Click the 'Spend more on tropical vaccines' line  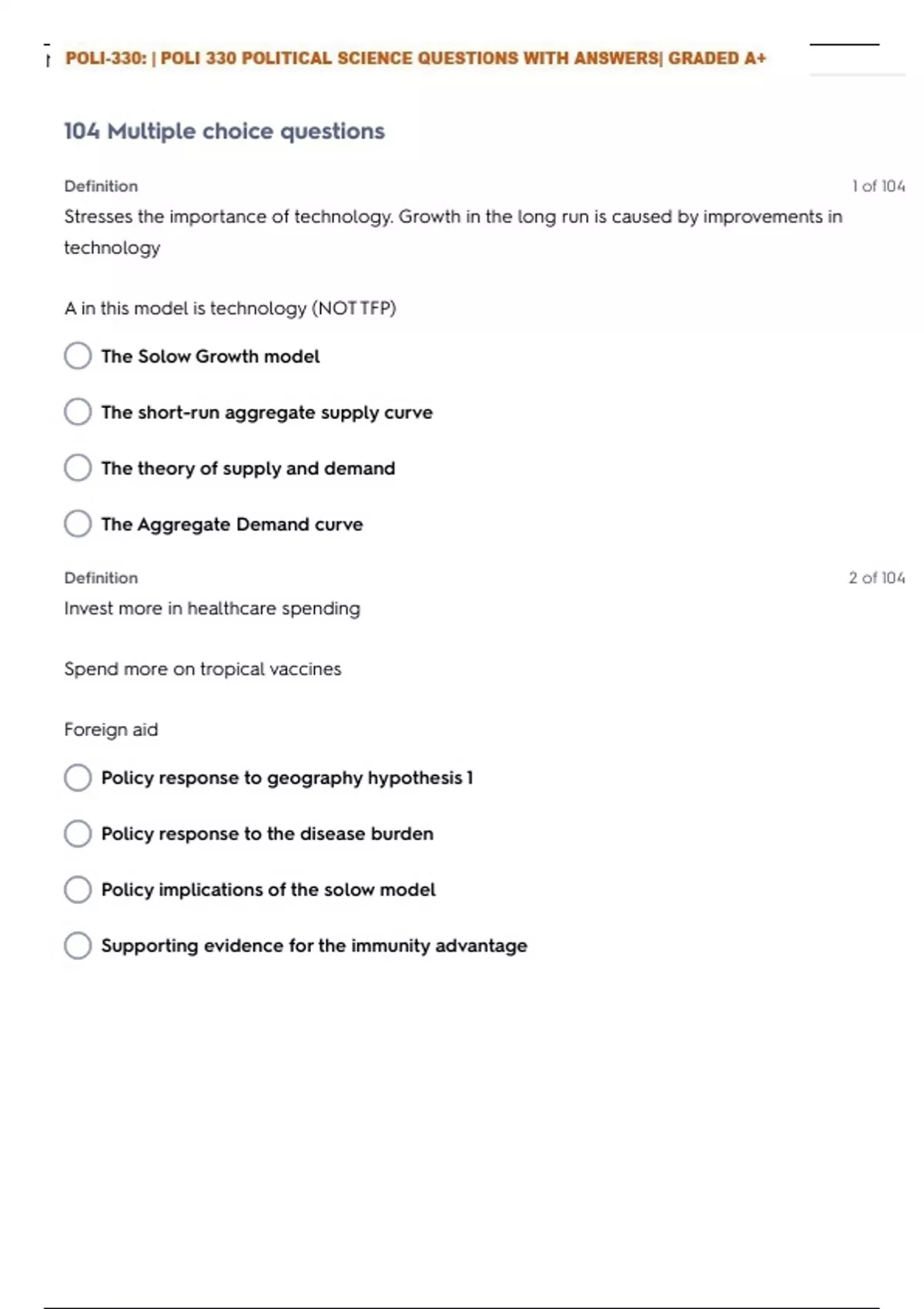point(203,669)
